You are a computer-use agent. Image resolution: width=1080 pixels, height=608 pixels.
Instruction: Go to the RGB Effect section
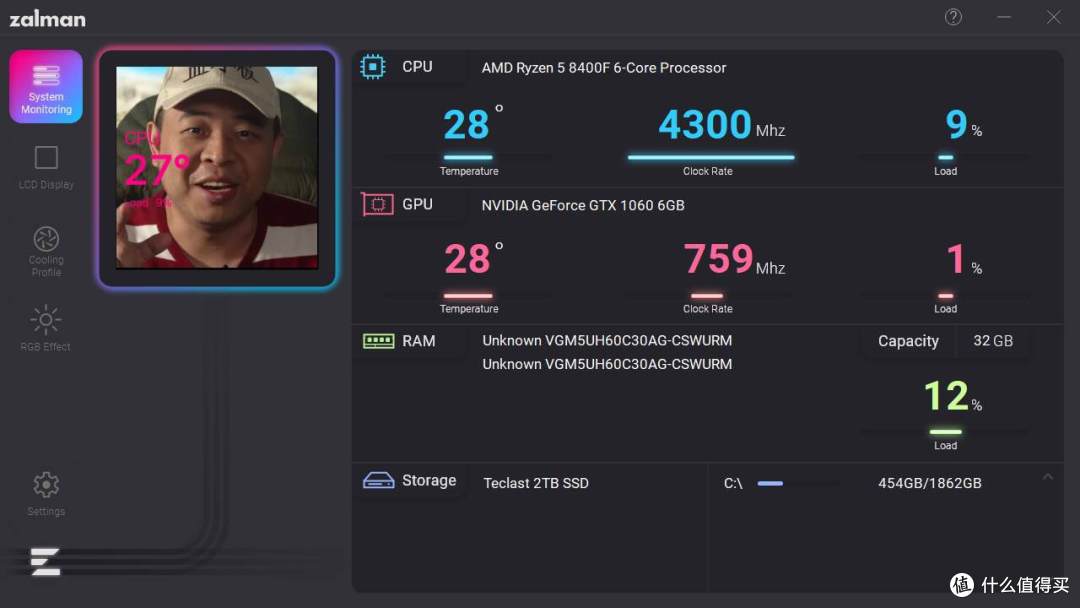(x=45, y=328)
